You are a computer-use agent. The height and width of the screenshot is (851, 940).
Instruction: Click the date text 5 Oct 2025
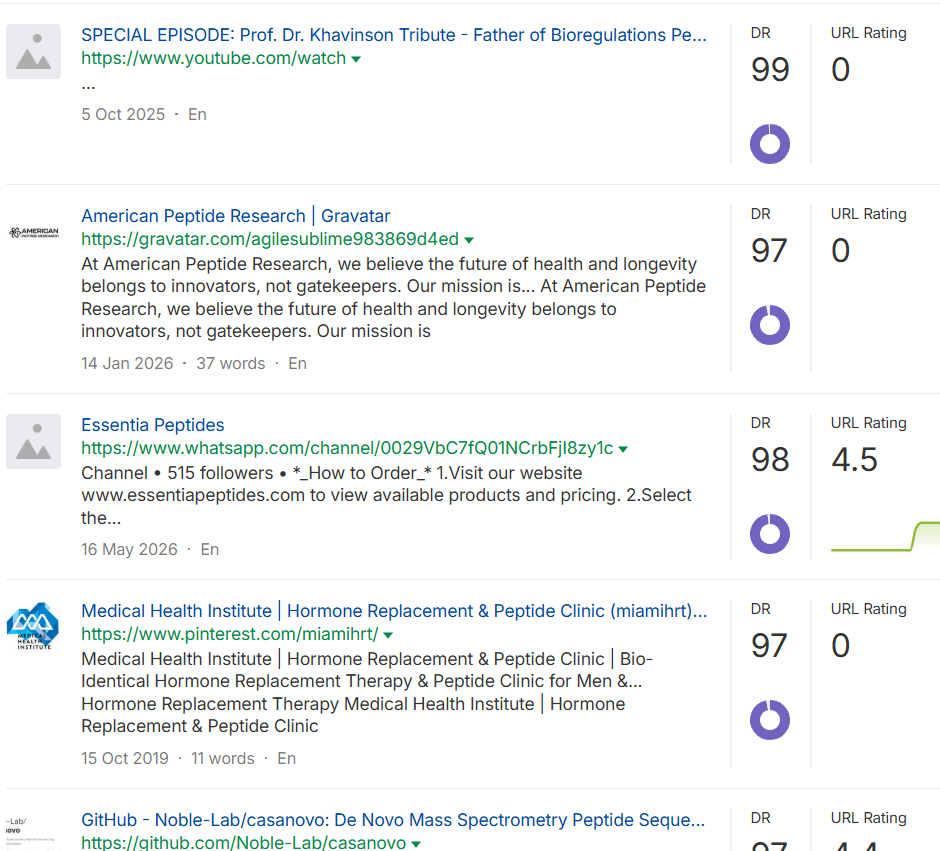(x=123, y=114)
